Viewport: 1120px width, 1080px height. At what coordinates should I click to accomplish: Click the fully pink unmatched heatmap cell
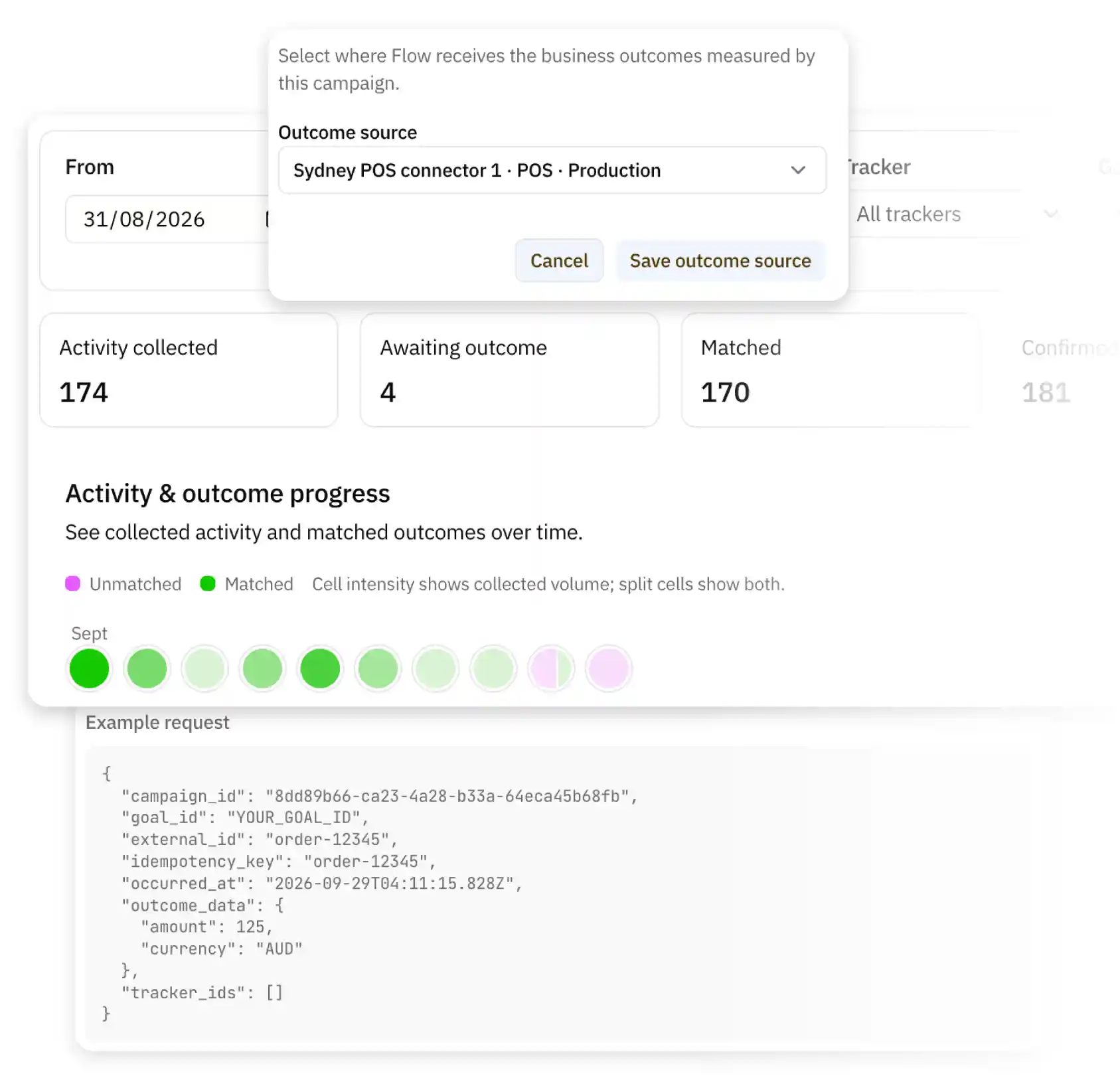pyautogui.click(x=609, y=668)
